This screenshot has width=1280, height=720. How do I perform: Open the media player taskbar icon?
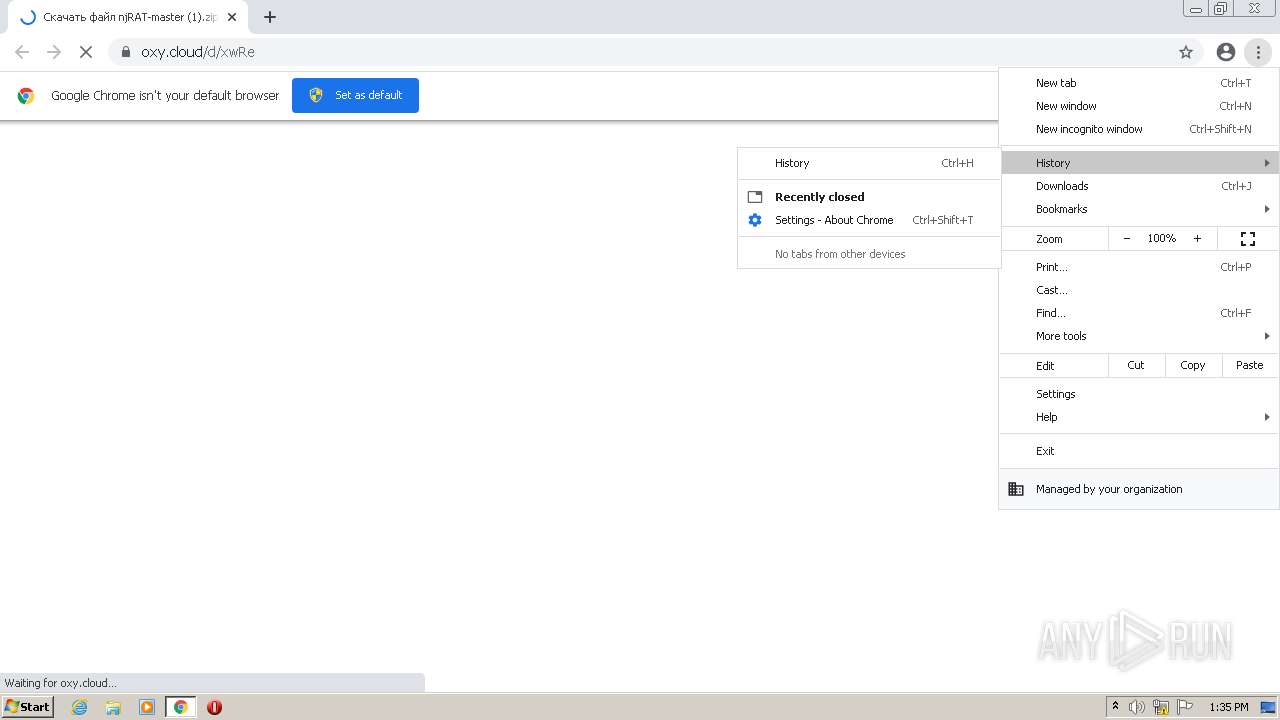pos(147,707)
